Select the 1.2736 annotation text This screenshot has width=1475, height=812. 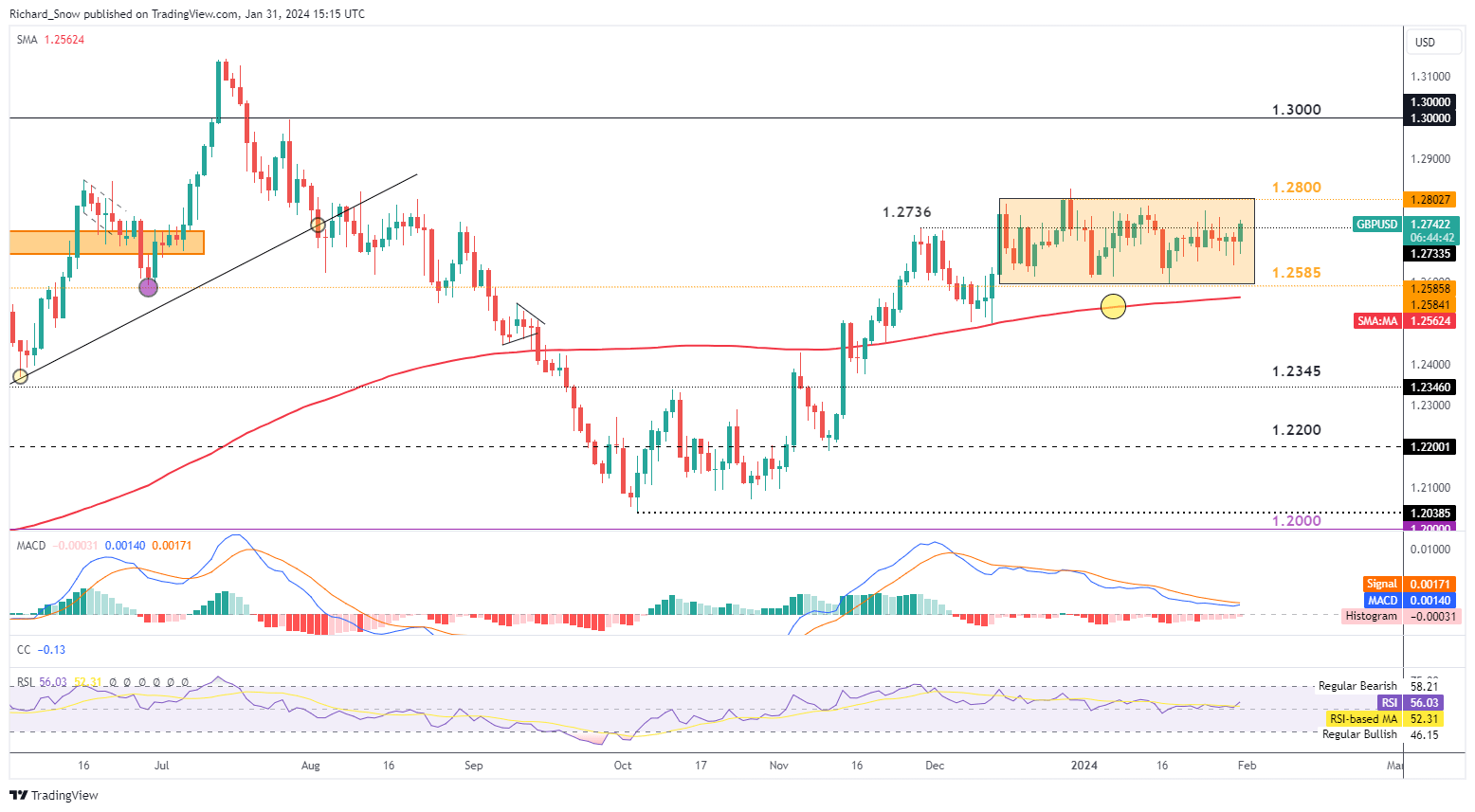pos(907,212)
